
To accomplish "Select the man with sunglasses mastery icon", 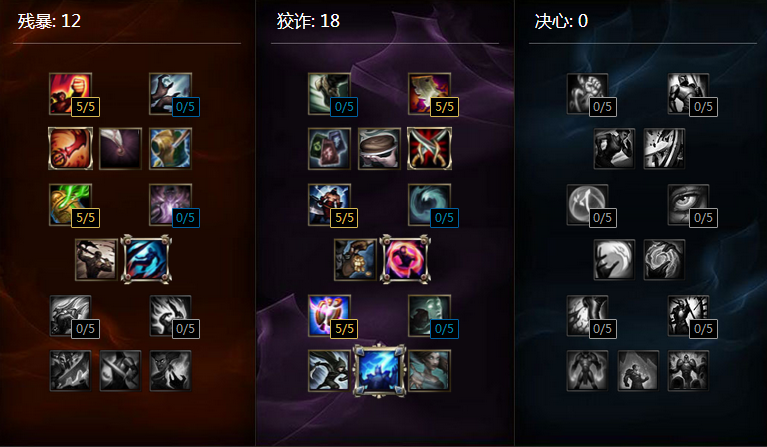I will (x=379, y=149).
